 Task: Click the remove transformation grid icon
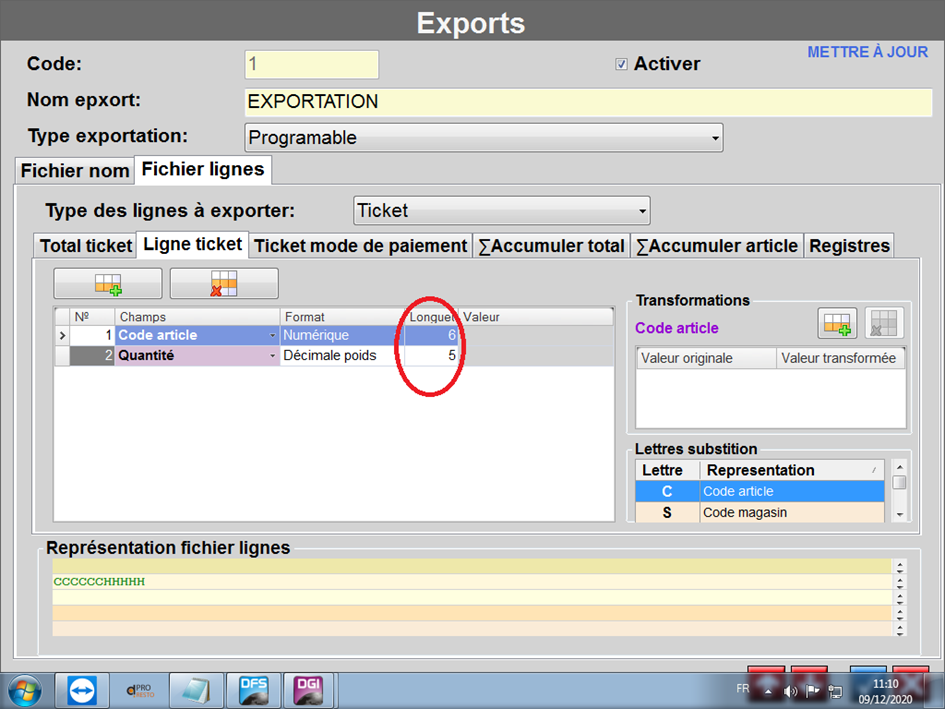[x=884, y=323]
